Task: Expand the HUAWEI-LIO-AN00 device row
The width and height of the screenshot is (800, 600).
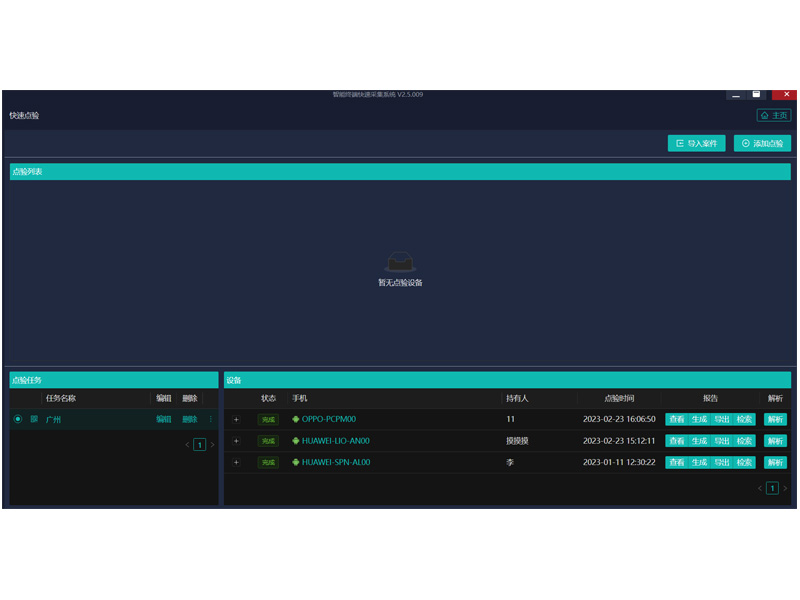Action: tap(236, 441)
